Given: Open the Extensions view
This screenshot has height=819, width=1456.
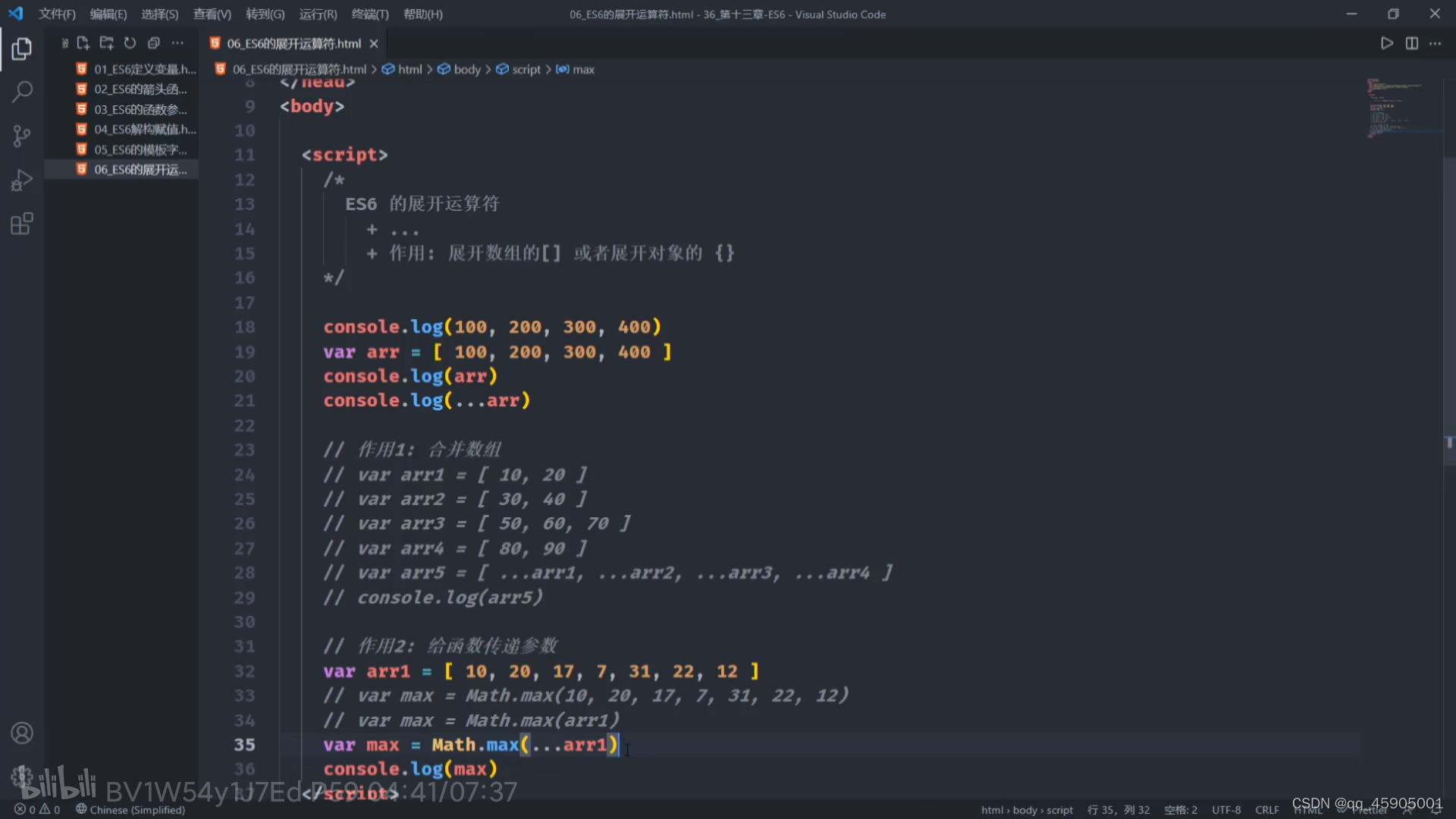Looking at the screenshot, I should pos(22,224).
